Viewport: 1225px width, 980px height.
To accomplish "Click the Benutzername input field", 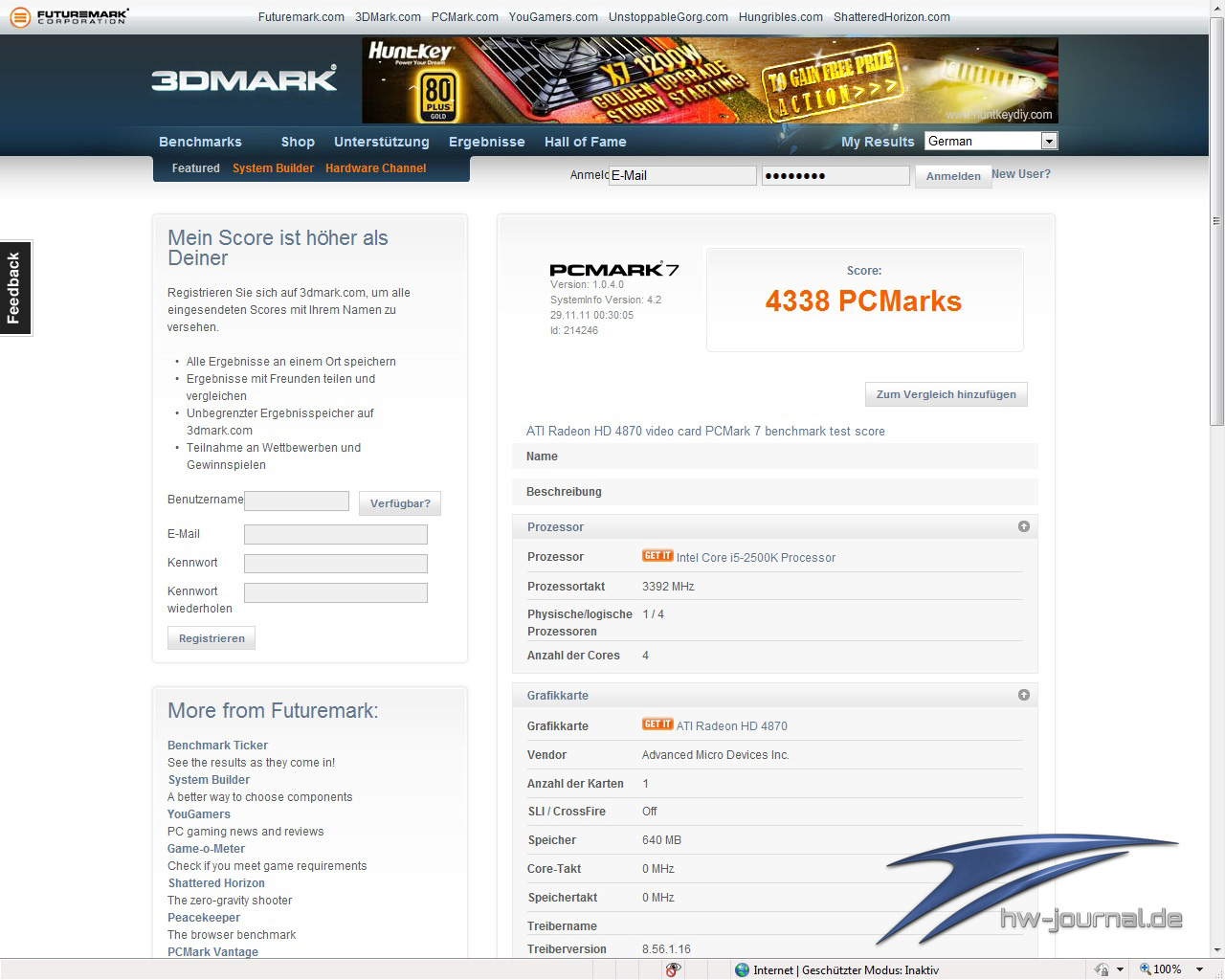I will point(297,501).
